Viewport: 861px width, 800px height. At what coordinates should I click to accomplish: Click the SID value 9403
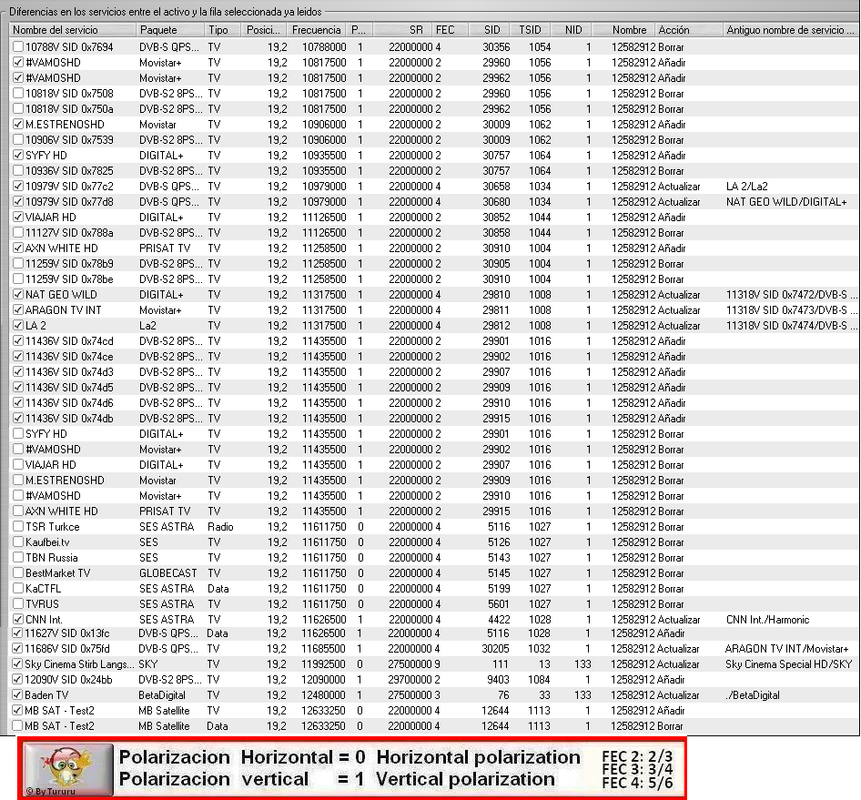(498, 680)
